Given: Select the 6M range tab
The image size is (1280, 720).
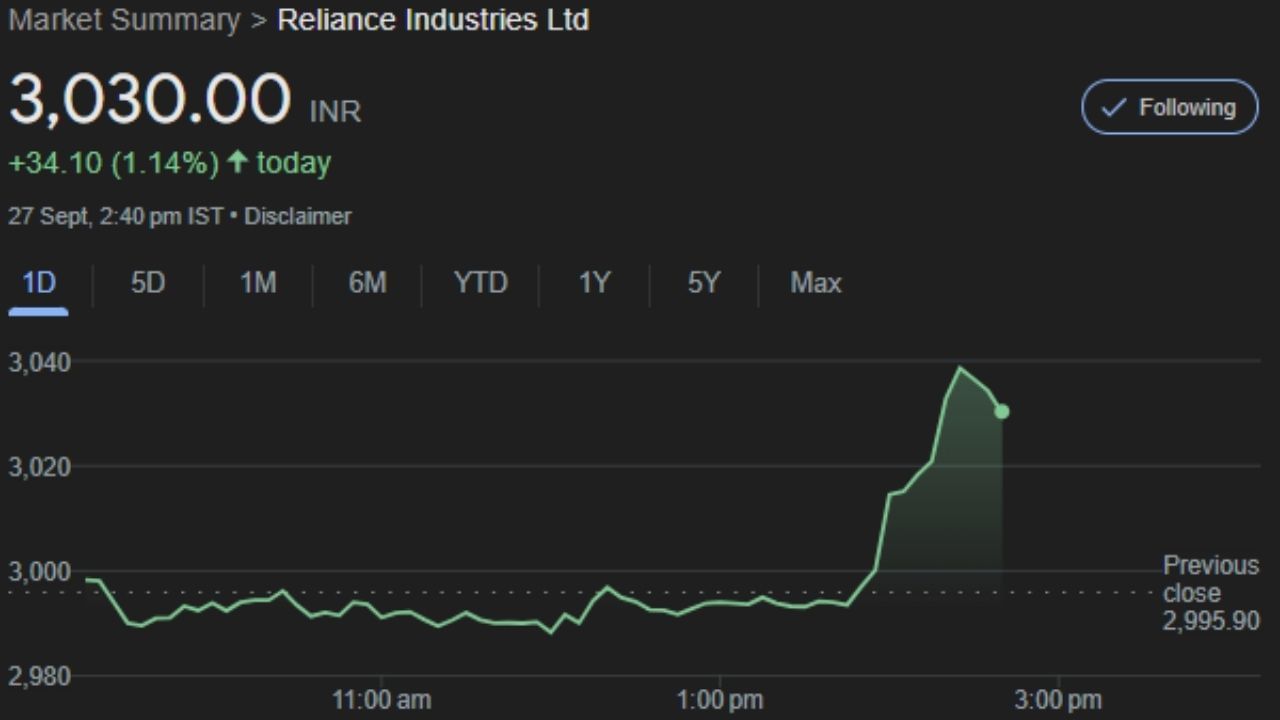Looking at the screenshot, I should [367, 283].
